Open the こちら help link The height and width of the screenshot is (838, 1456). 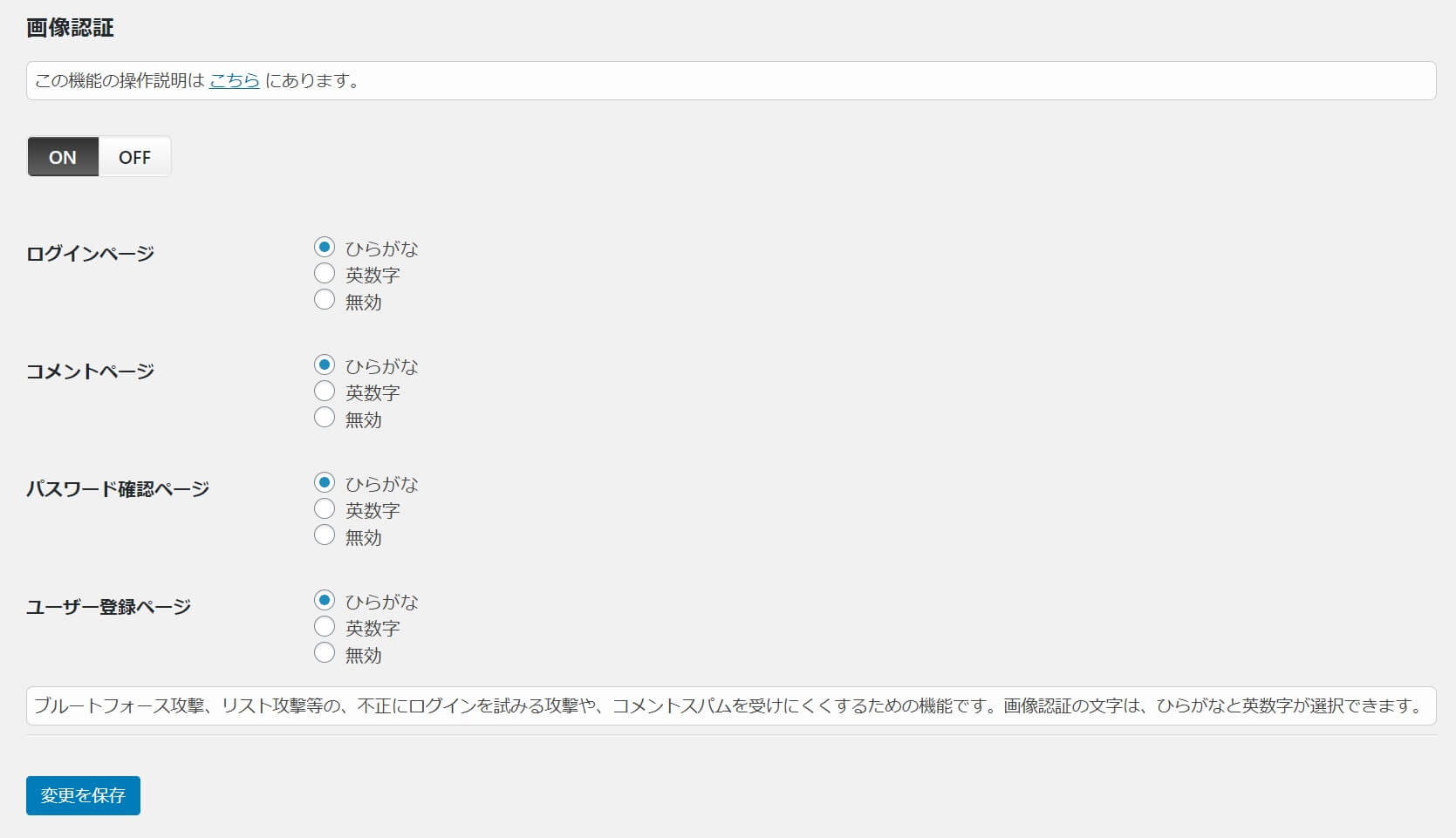[234, 81]
